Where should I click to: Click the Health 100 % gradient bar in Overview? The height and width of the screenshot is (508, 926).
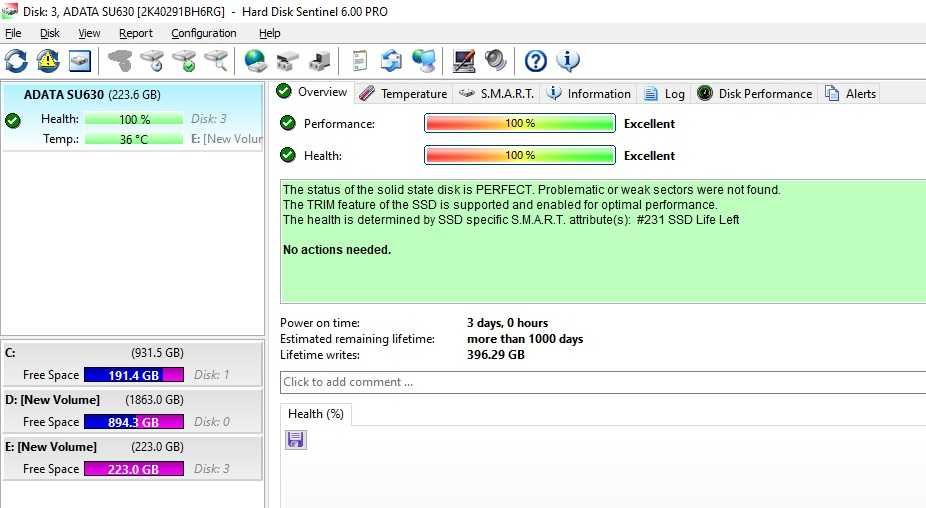[x=520, y=155]
